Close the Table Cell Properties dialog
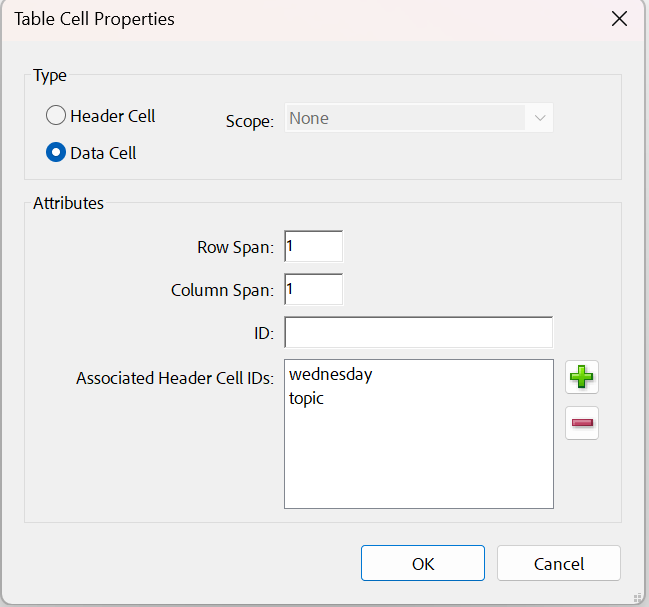Image resolution: width=649 pixels, height=607 pixels. pos(619,19)
